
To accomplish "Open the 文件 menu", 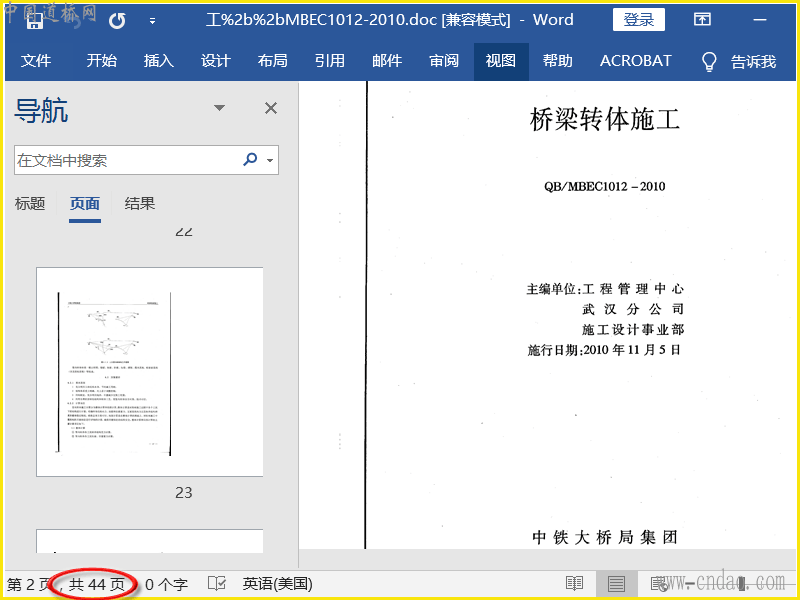I will coord(36,61).
